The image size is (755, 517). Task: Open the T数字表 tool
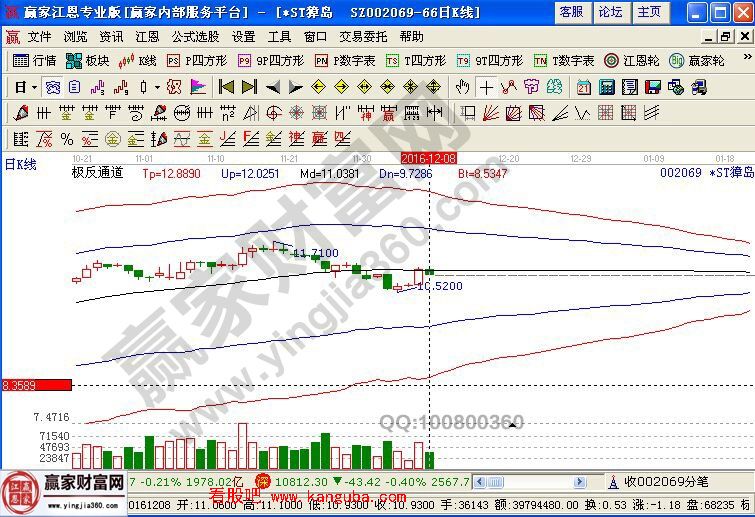(x=564, y=61)
